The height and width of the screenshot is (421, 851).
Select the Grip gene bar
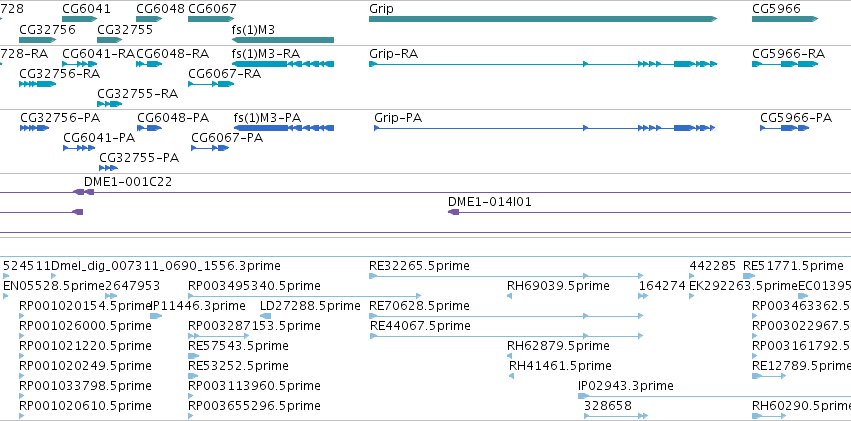pyautogui.click(x=543, y=19)
